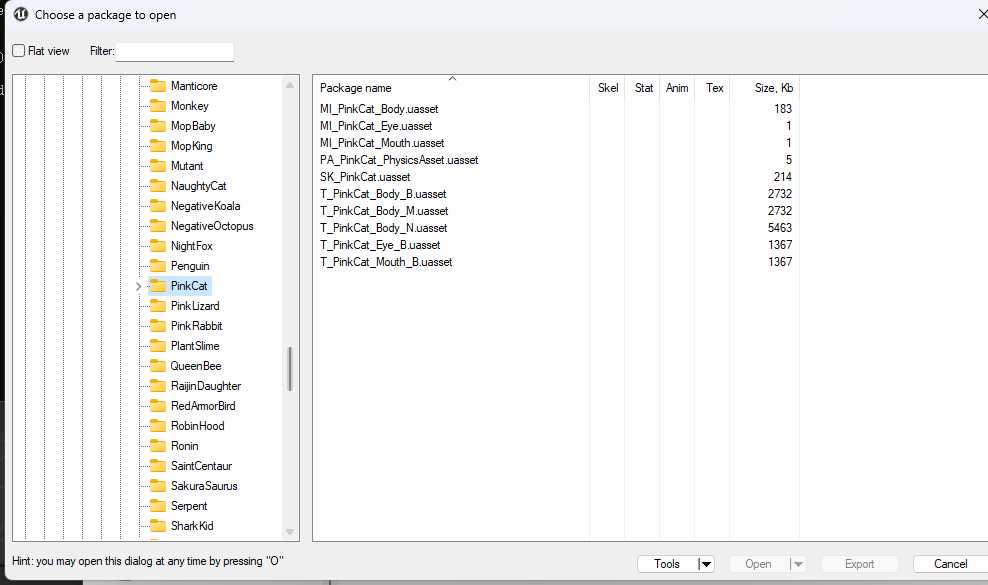Open the dropdown arrow beside Open button
This screenshot has height=585, width=988.
tap(798, 564)
